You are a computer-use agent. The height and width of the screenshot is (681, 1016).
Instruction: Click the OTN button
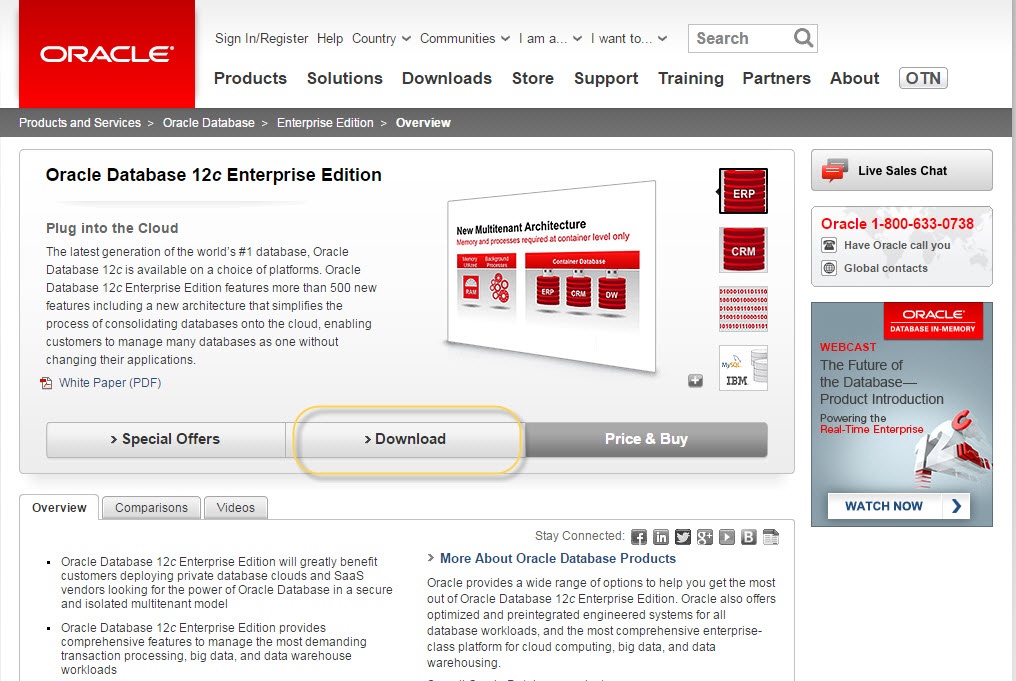pyautogui.click(x=923, y=78)
